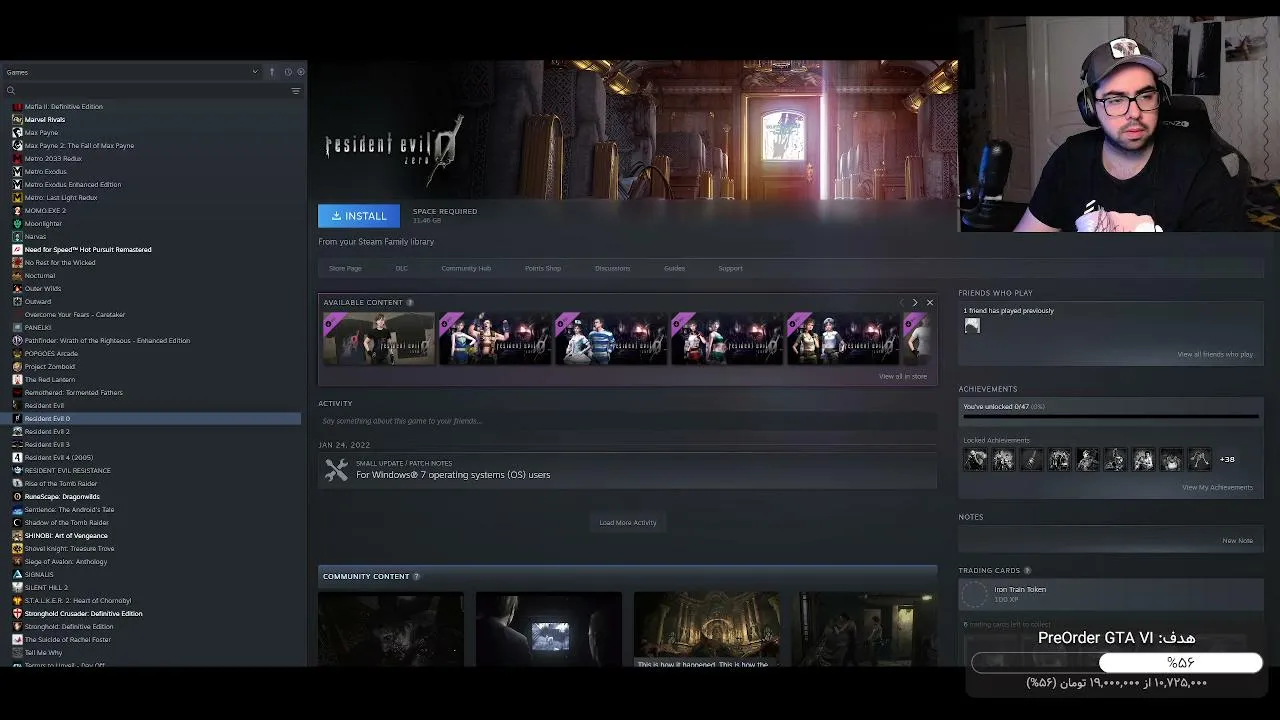The width and height of the screenshot is (1280, 720).
Task: Click the achievements progress bar
Action: [x=1110, y=416]
